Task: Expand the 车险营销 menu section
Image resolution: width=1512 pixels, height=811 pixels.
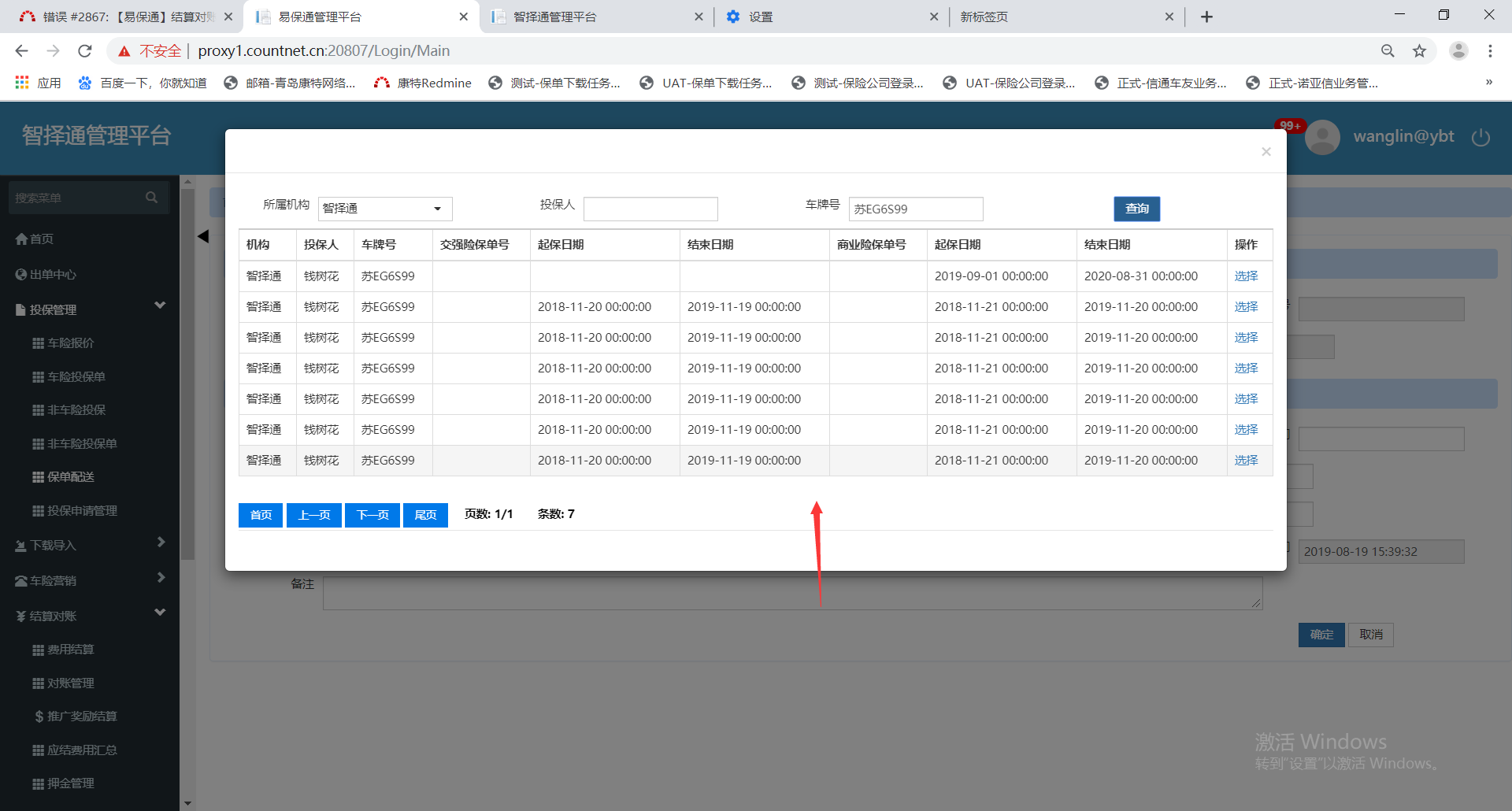Action: [x=161, y=577]
